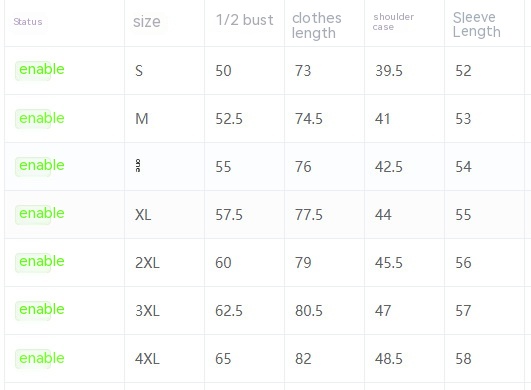Image resolution: width=531 pixels, height=390 pixels.
Task: Click the enable badge in the S row
Action: tap(40, 70)
